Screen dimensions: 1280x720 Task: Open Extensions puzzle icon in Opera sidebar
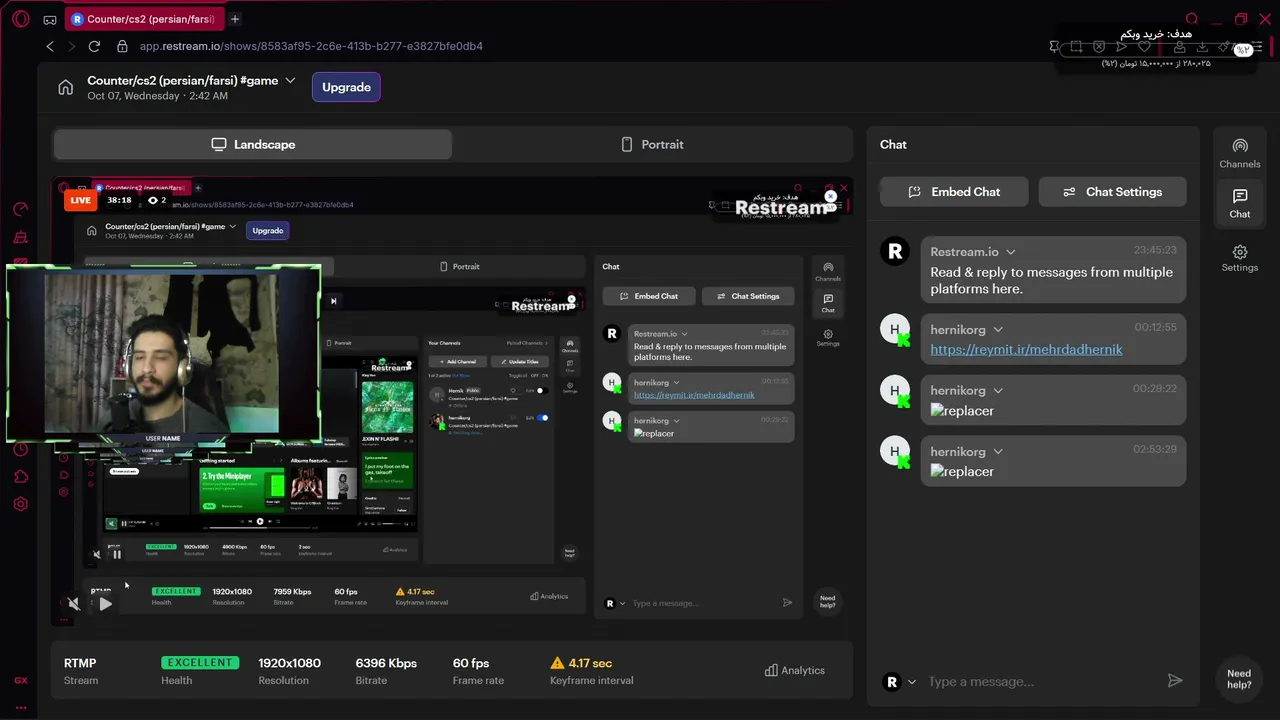tap(20, 476)
